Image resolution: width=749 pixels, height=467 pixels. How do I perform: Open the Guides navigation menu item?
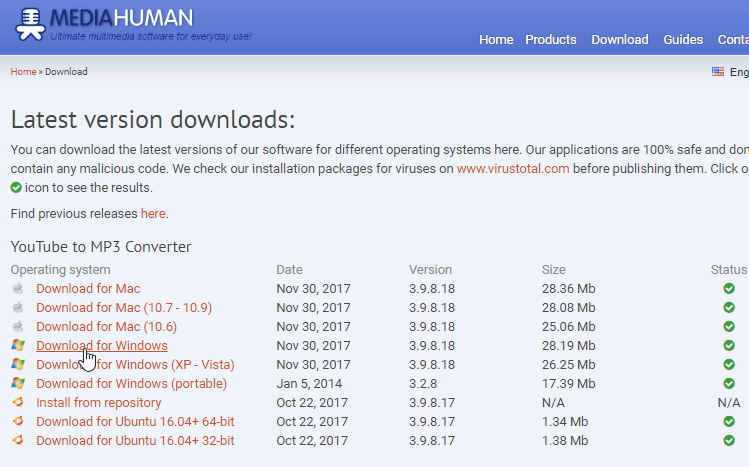tap(683, 40)
